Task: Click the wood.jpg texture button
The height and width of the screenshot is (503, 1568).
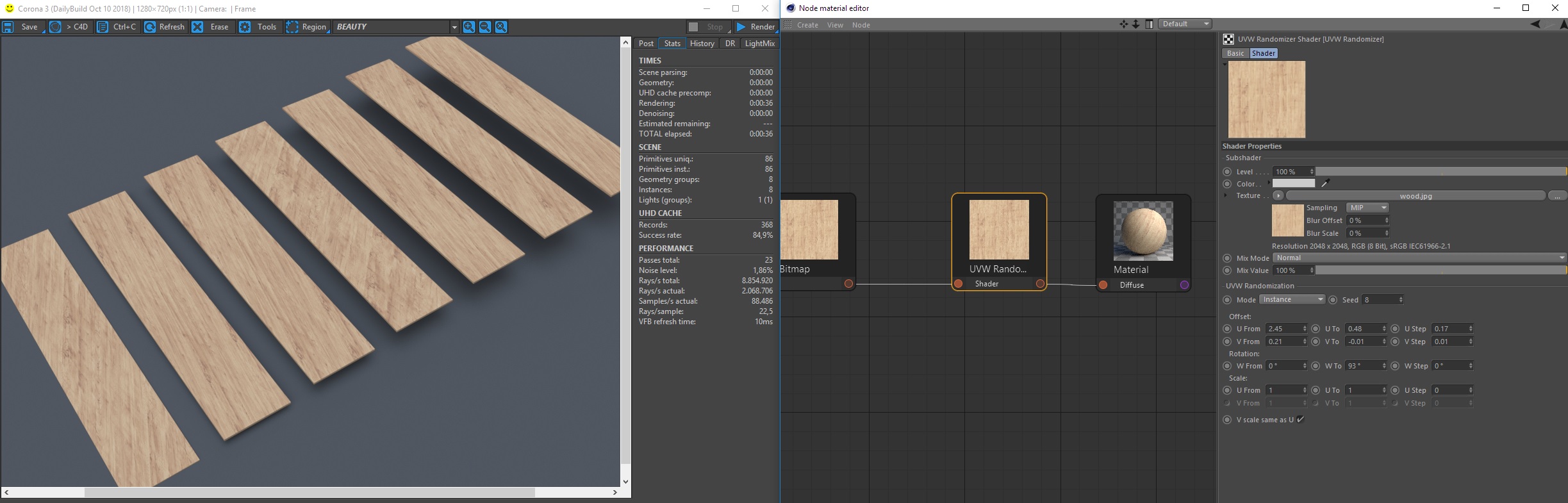Action: click(x=1415, y=196)
